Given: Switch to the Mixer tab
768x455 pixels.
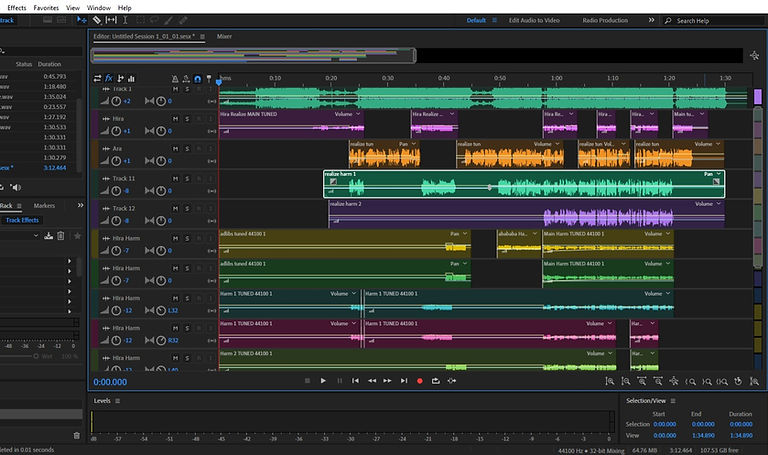Looking at the screenshot, I should point(224,36).
